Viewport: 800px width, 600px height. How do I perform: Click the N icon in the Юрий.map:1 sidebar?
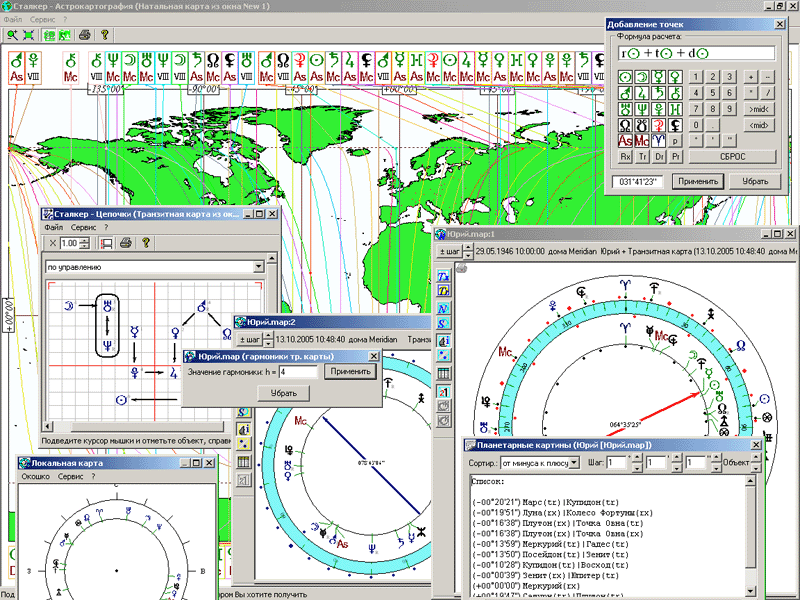[443, 308]
